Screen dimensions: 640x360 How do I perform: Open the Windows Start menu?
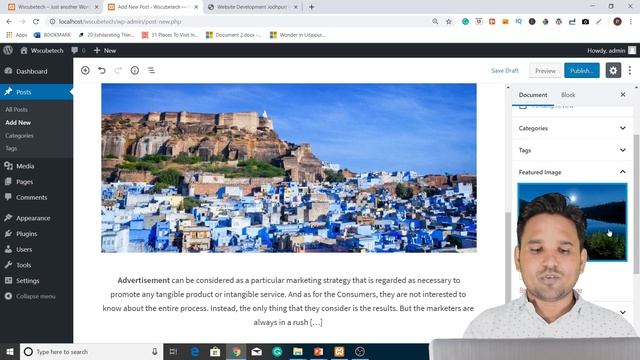(10, 351)
